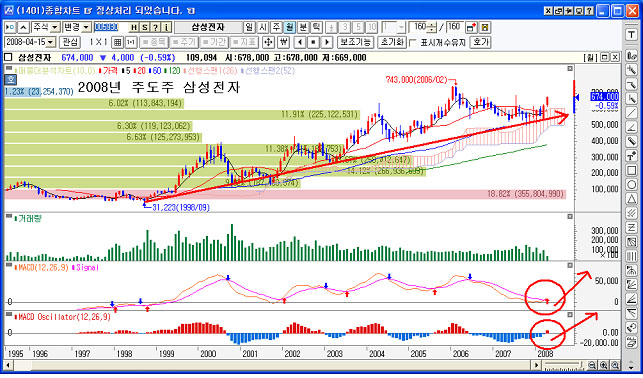Click the 초기화 reset button
This screenshot has height=378, width=643.
coord(392,42)
